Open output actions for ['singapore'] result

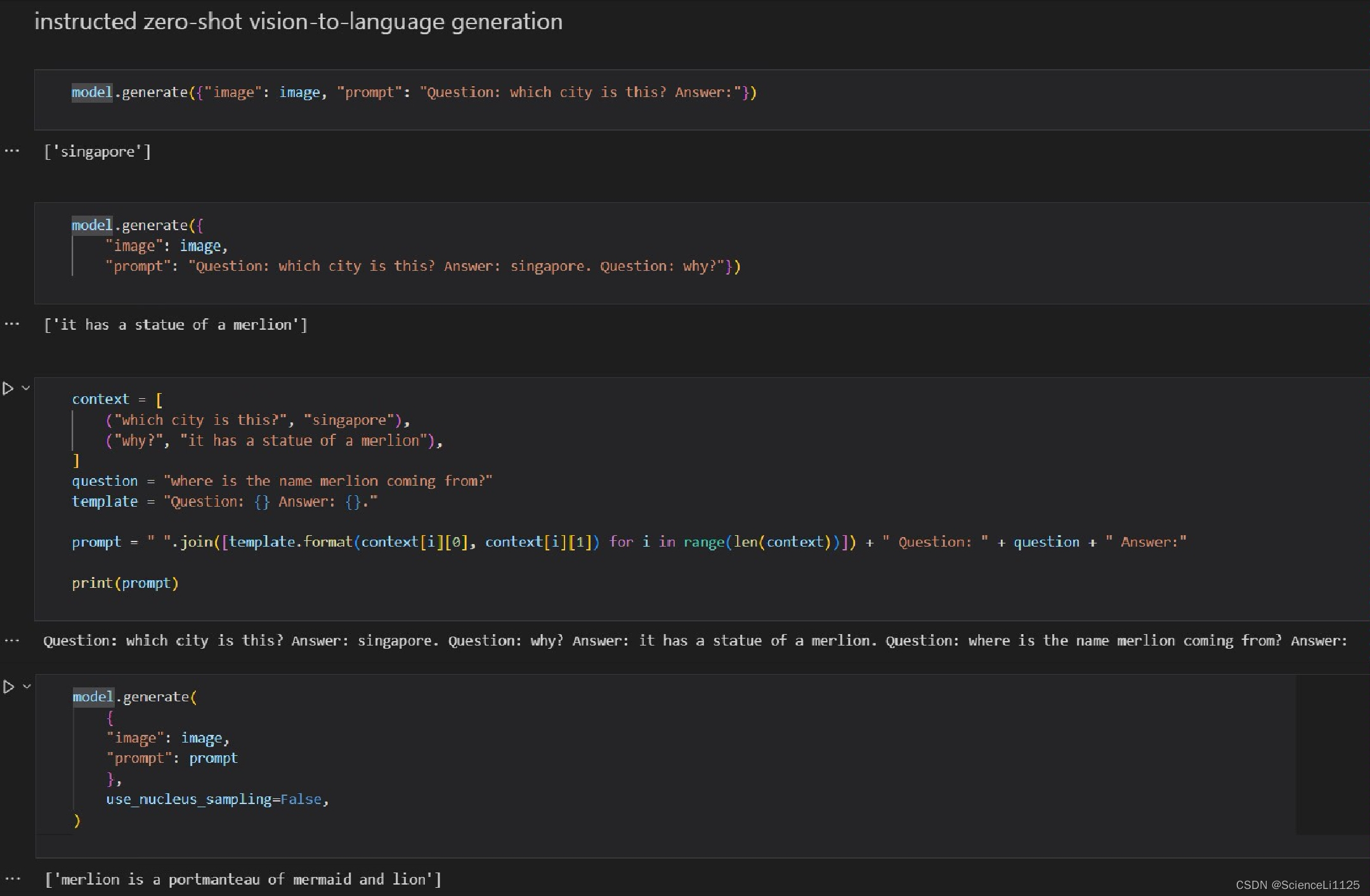pyautogui.click(x=12, y=151)
